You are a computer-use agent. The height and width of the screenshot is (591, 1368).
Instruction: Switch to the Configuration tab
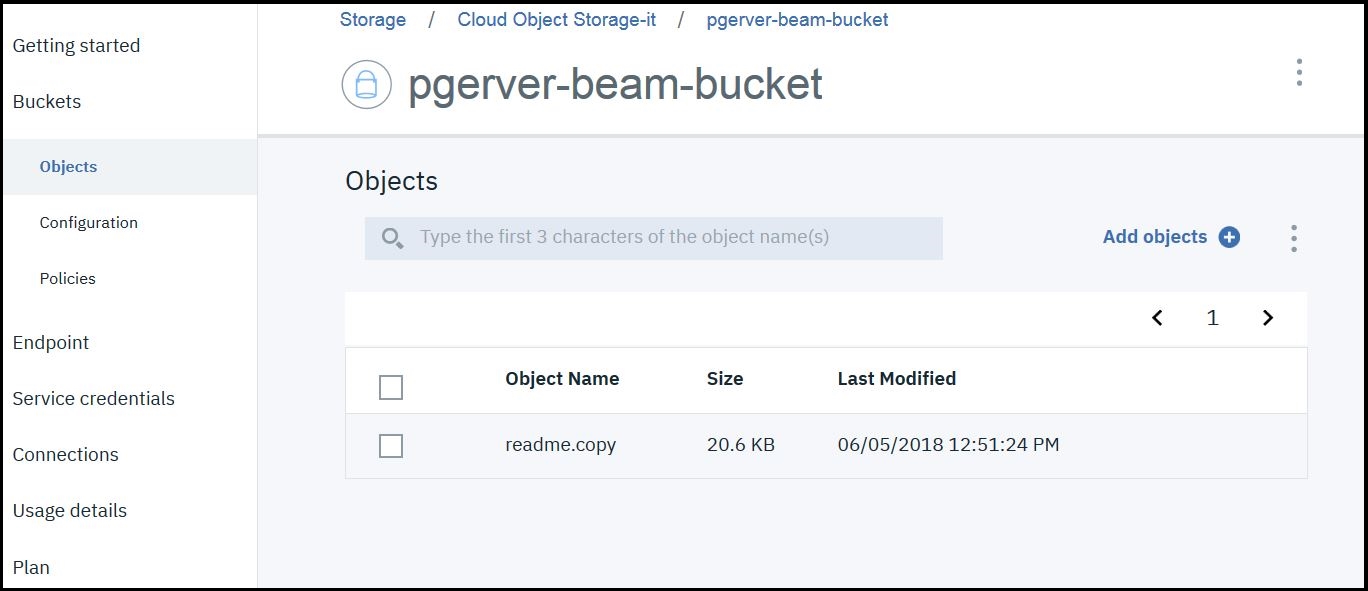[89, 222]
